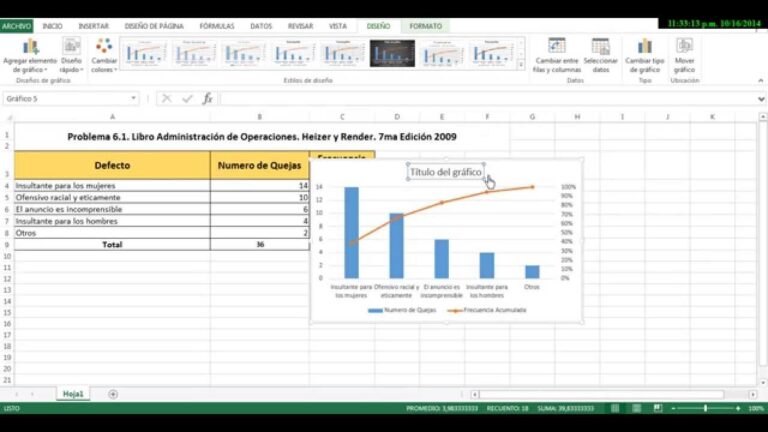Click the Título del gráfico chart title

click(x=445, y=172)
